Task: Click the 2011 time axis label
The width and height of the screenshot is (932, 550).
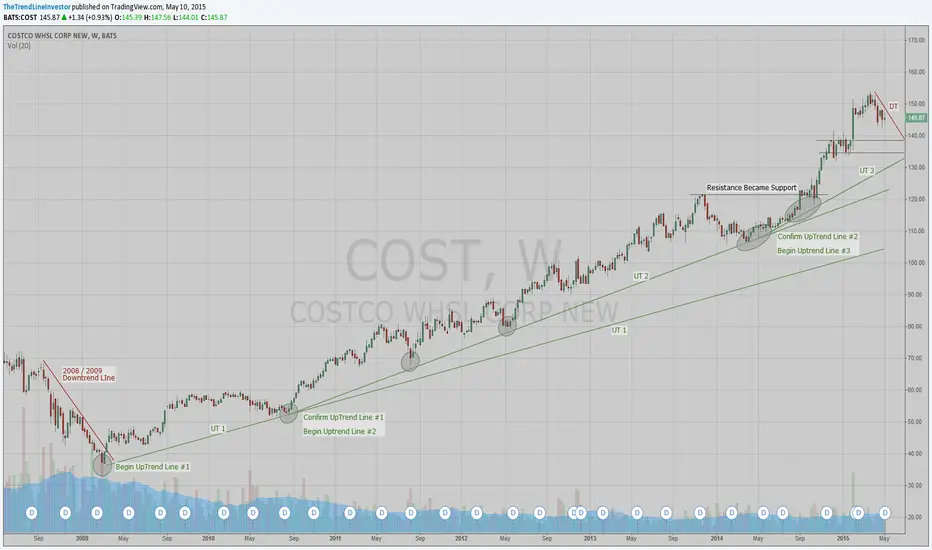Action: coord(335,539)
